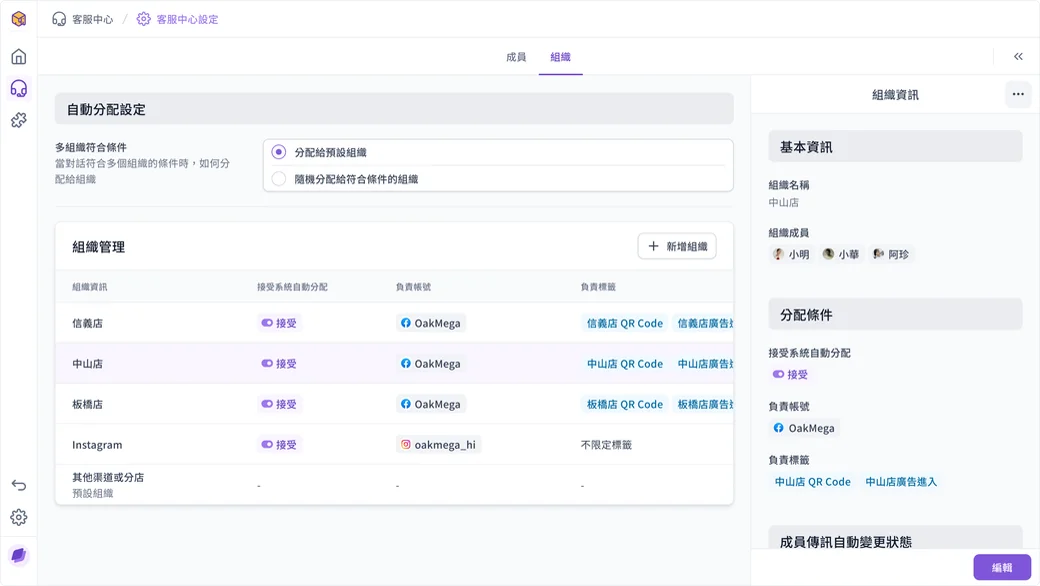This screenshot has width=1040, height=586.
Task: Open the headset customer service icon in sidebar
Action: [19, 88]
